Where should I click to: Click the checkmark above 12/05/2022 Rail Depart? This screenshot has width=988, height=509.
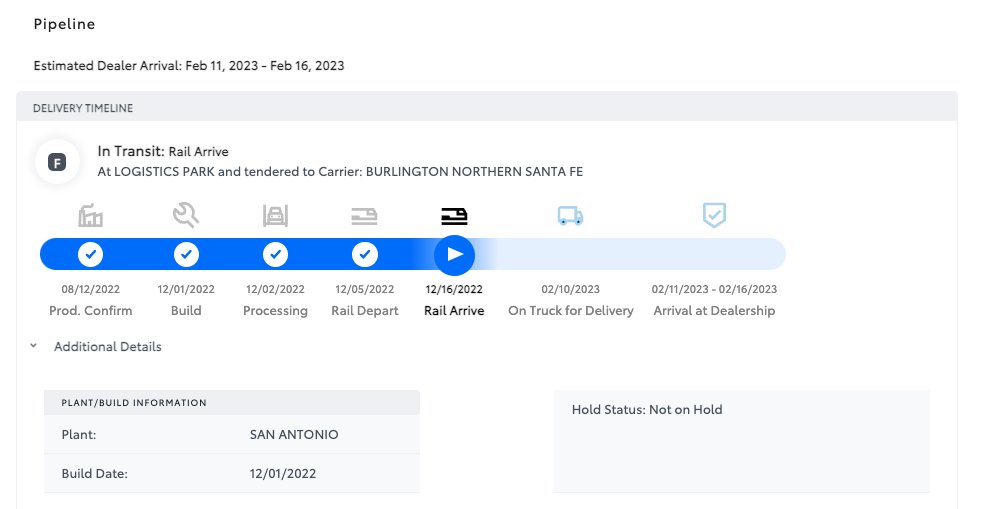[x=365, y=254]
